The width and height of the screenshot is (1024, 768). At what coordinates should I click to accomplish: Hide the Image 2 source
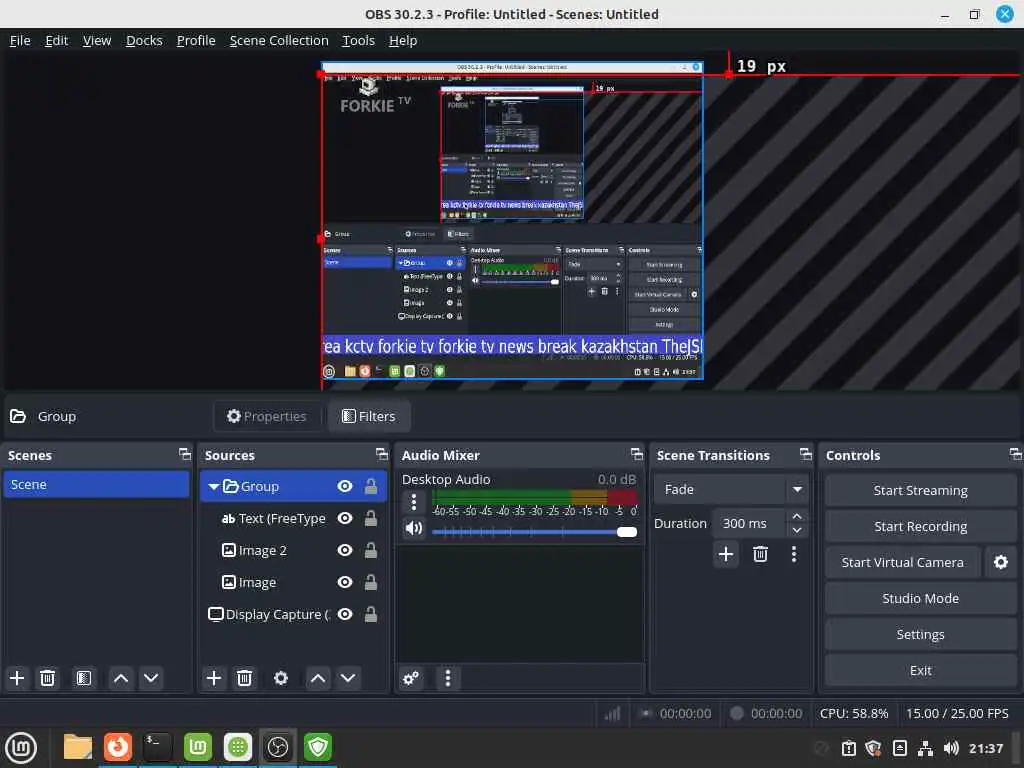tap(345, 550)
